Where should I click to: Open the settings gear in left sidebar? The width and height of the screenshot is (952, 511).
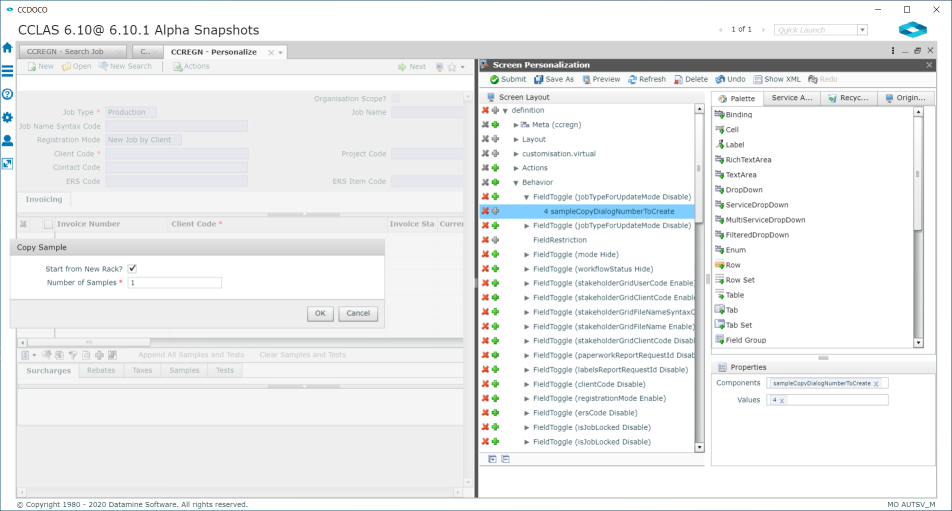(x=7, y=117)
